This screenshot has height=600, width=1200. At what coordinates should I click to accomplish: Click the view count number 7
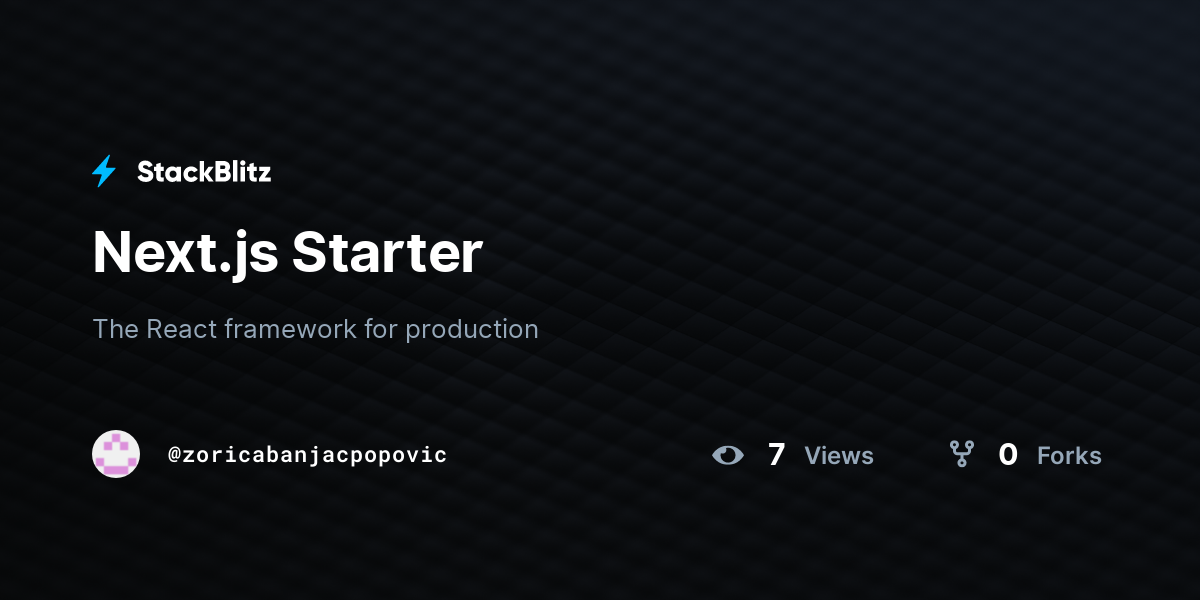[777, 455]
